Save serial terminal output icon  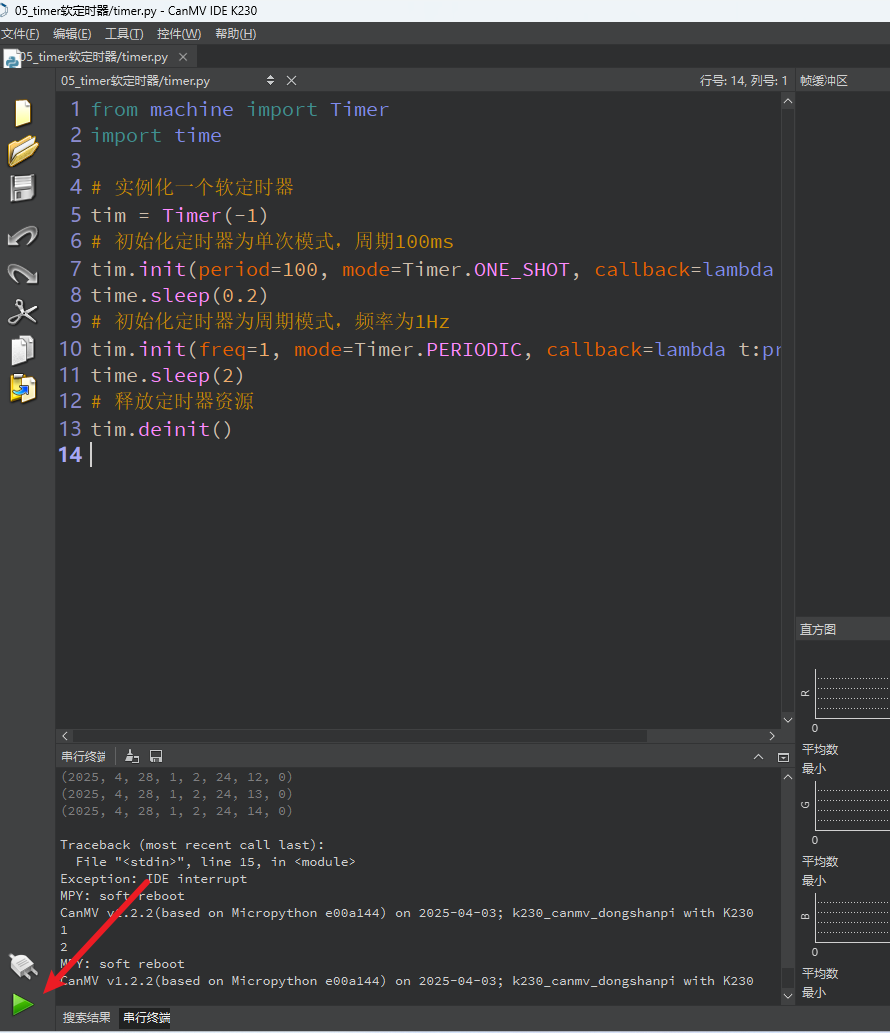tap(156, 756)
